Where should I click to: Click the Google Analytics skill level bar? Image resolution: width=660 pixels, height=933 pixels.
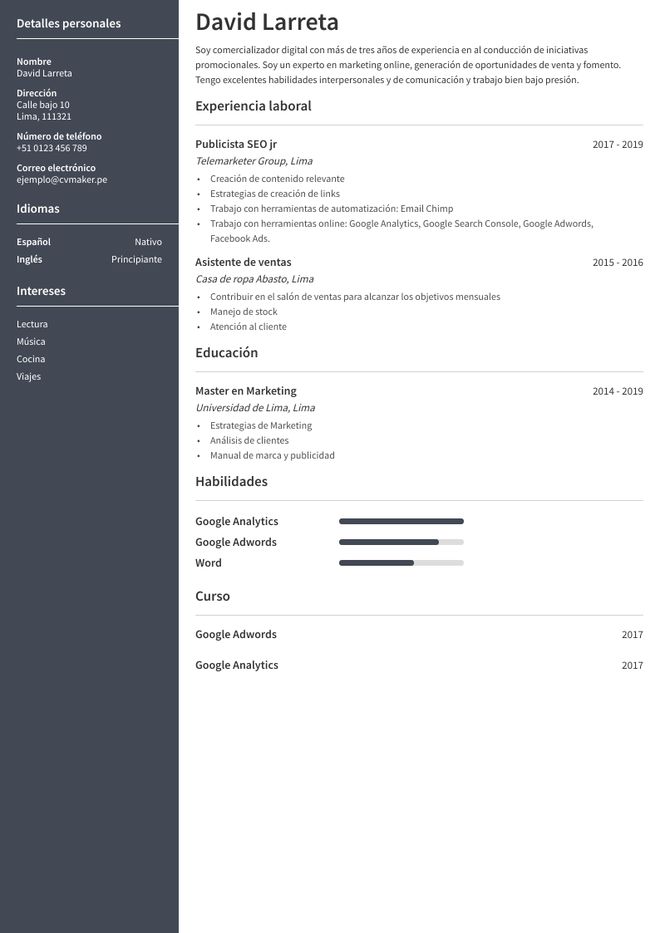click(x=401, y=521)
